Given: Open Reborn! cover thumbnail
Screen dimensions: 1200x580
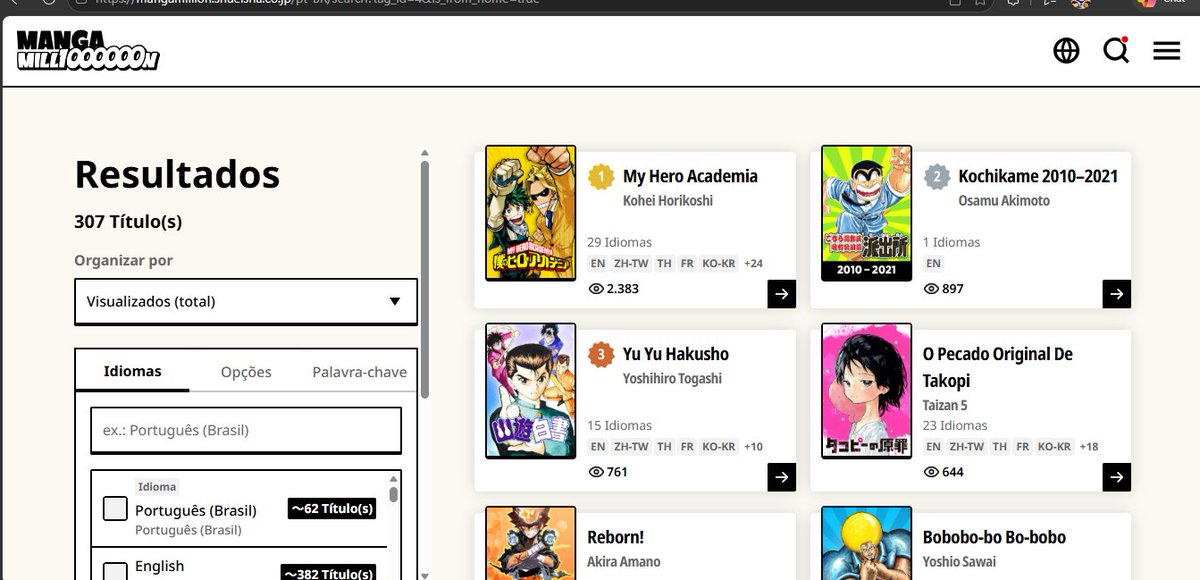Looking at the screenshot, I should (x=531, y=543).
